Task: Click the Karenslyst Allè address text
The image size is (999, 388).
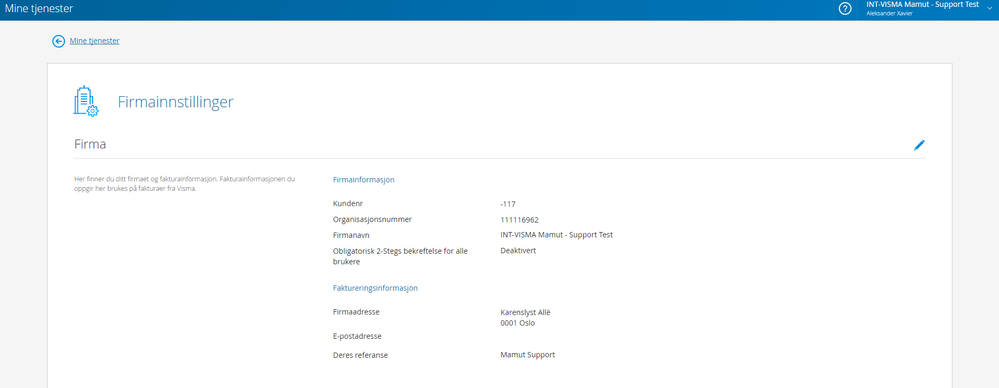Action: pyautogui.click(x=525, y=312)
